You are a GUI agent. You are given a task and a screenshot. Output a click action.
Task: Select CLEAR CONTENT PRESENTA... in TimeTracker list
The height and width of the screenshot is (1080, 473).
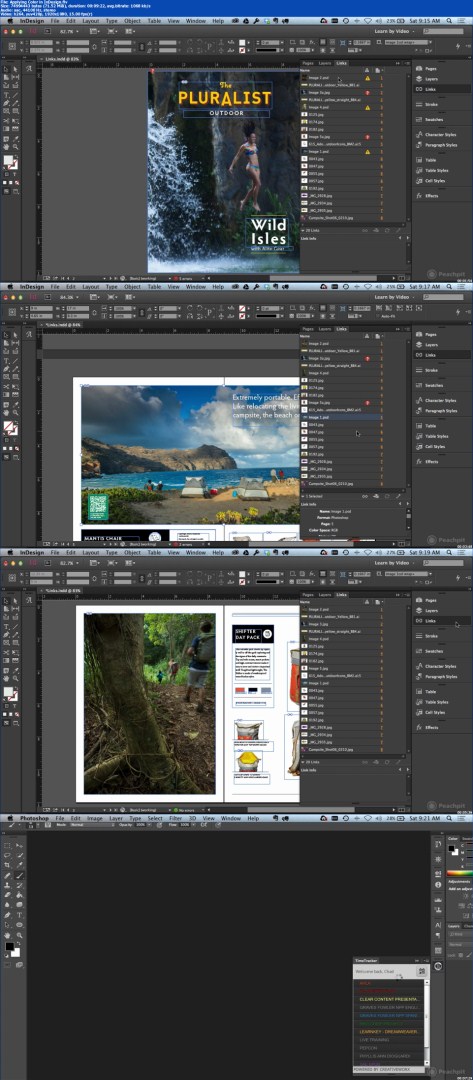coord(388,999)
